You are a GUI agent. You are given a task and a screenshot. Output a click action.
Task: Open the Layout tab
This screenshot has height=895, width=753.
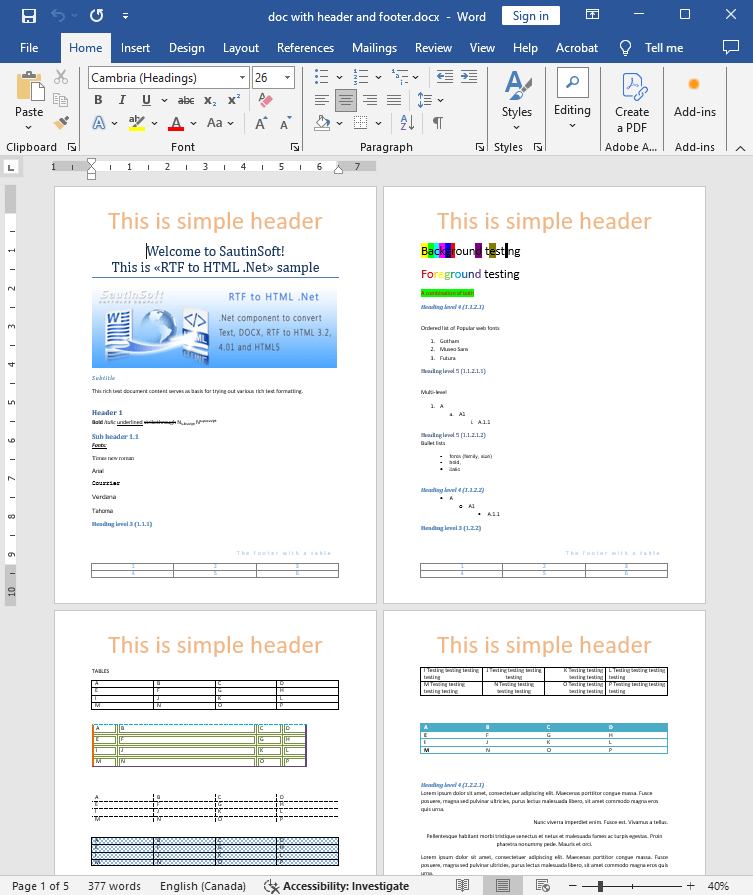pos(240,48)
